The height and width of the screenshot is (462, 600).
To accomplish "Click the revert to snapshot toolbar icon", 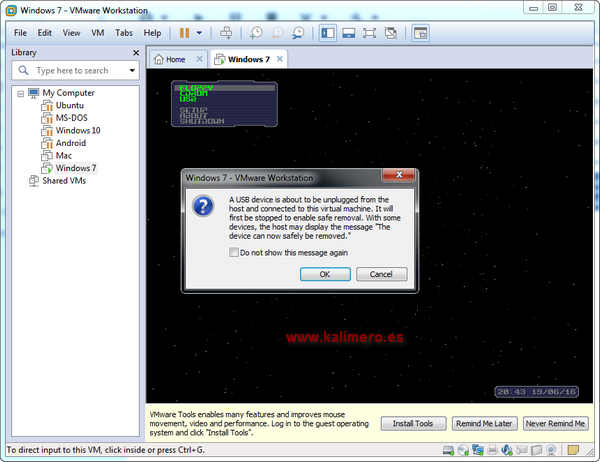I will 277,33.
